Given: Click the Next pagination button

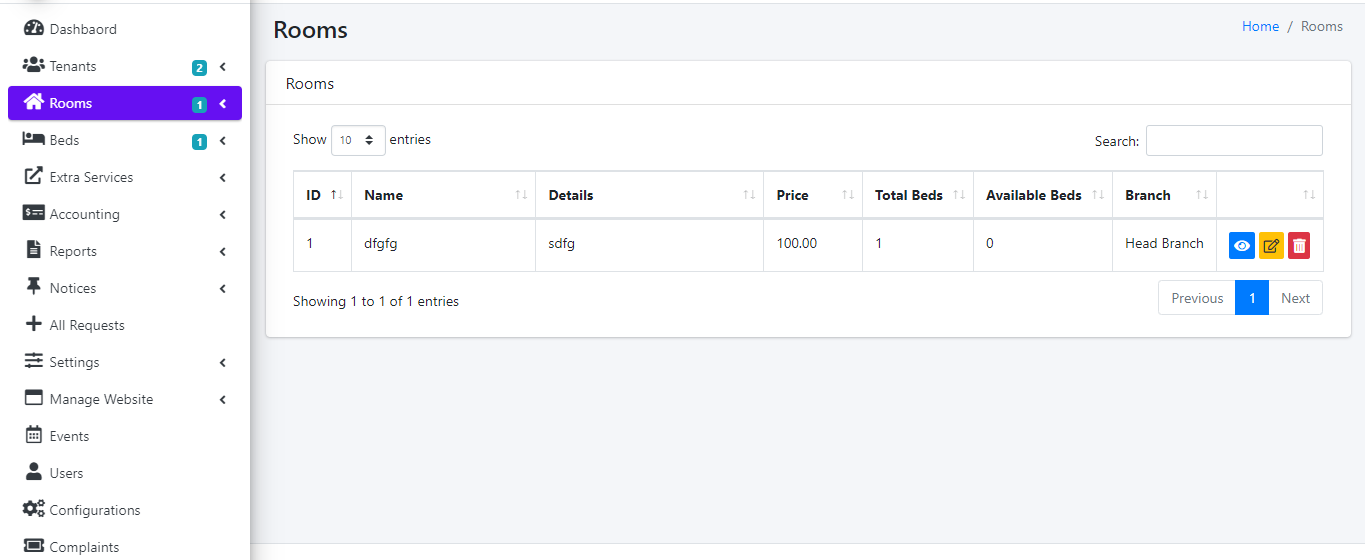Looking at the screenshot, I should (1295, 298).
